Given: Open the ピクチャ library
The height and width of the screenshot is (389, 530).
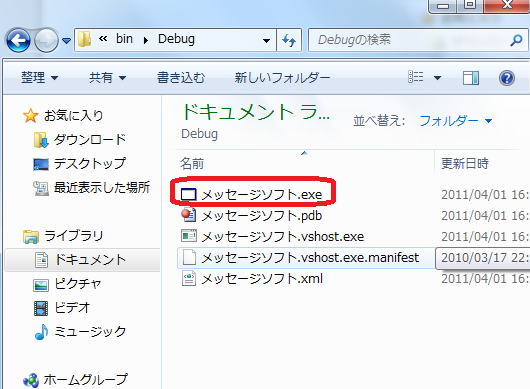Looking at the screenshot, I should pos(78,284).
